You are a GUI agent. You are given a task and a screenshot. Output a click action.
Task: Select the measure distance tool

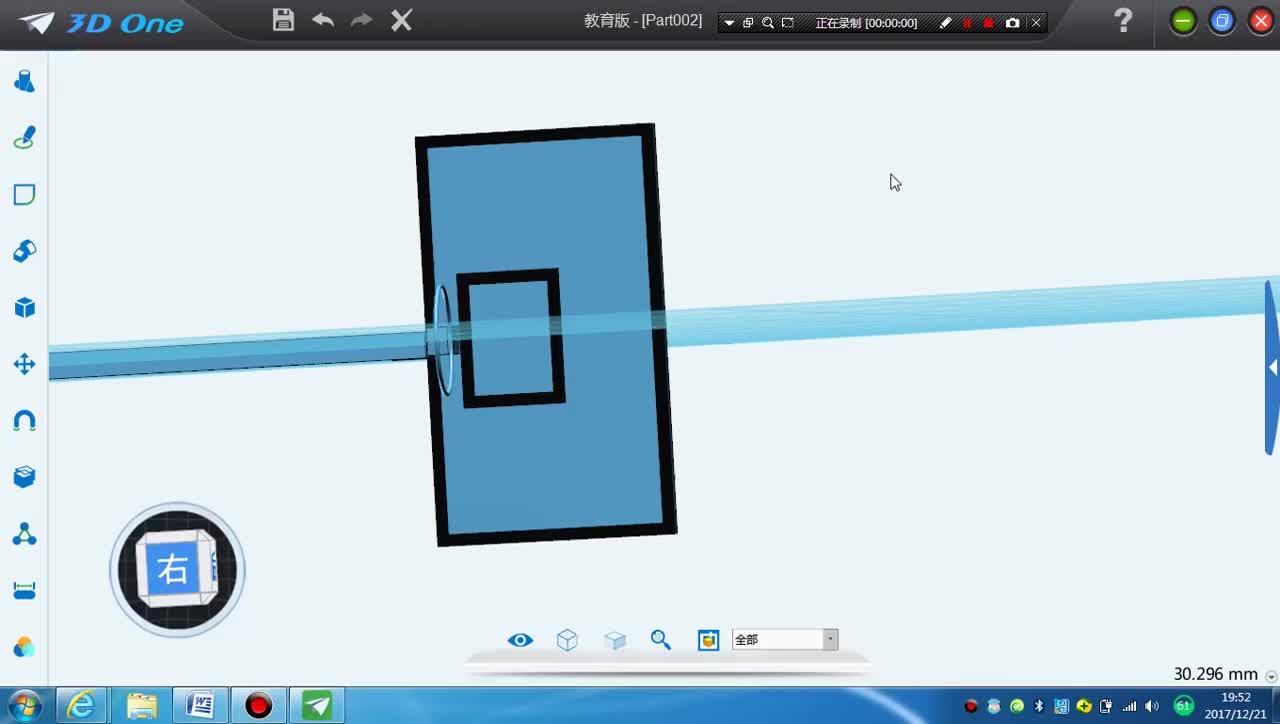tap(24, 591)
